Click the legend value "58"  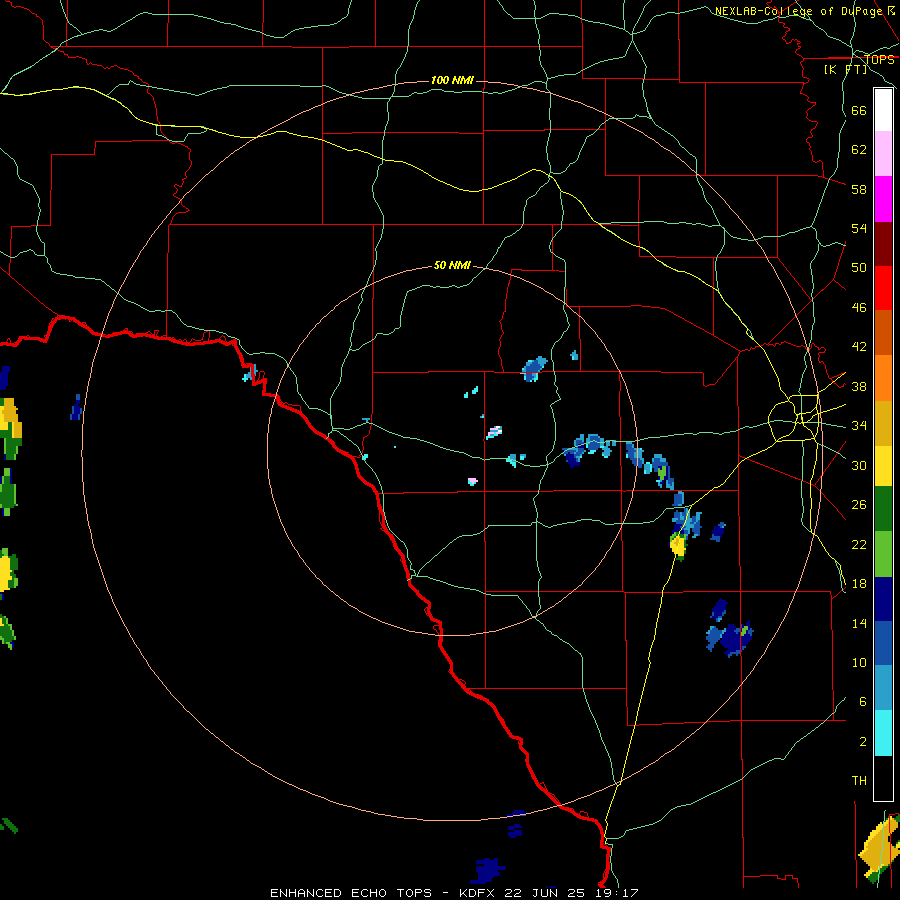pyautogui.click(x=859, y=189)
